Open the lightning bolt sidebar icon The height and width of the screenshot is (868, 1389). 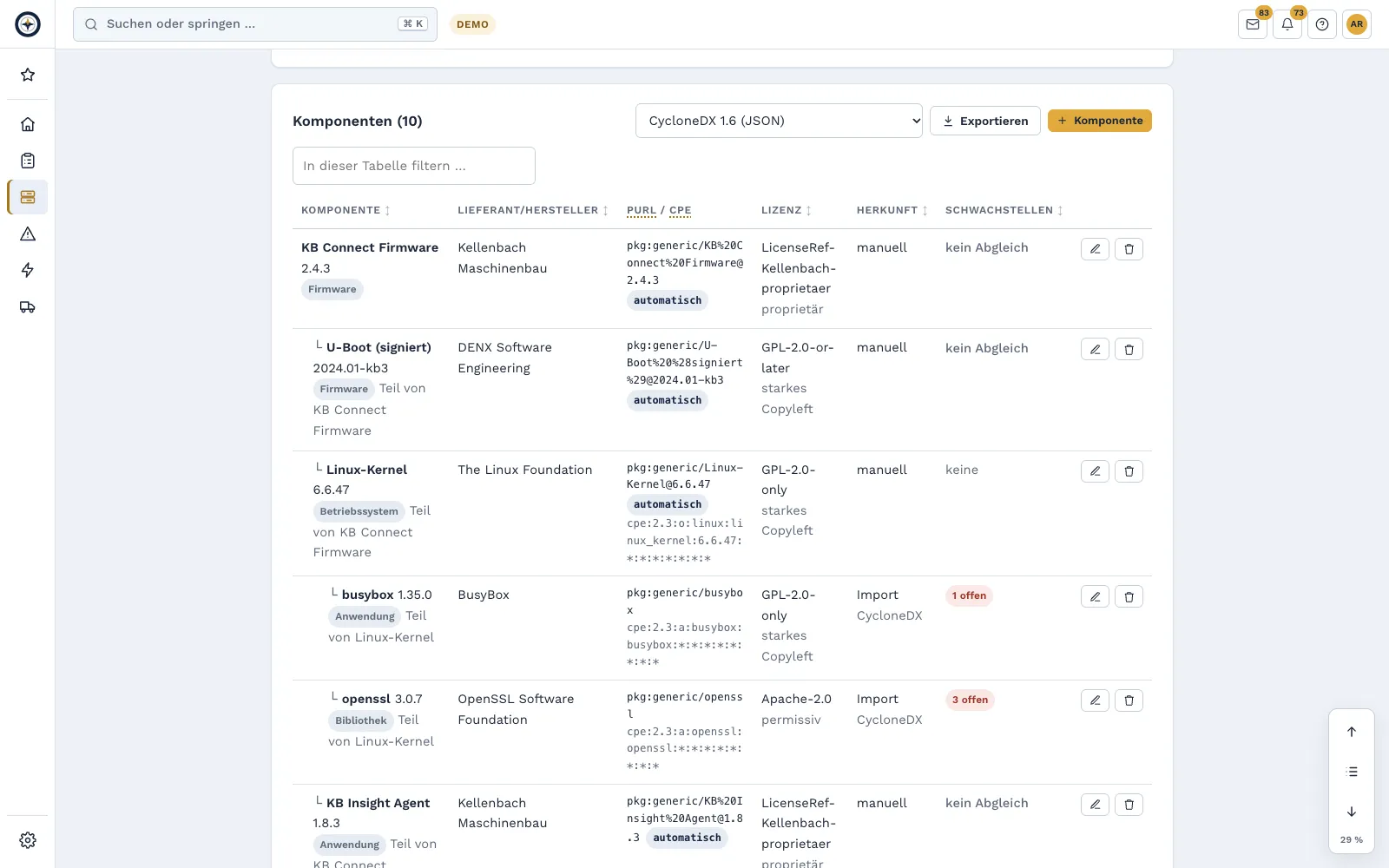[28, 270]
